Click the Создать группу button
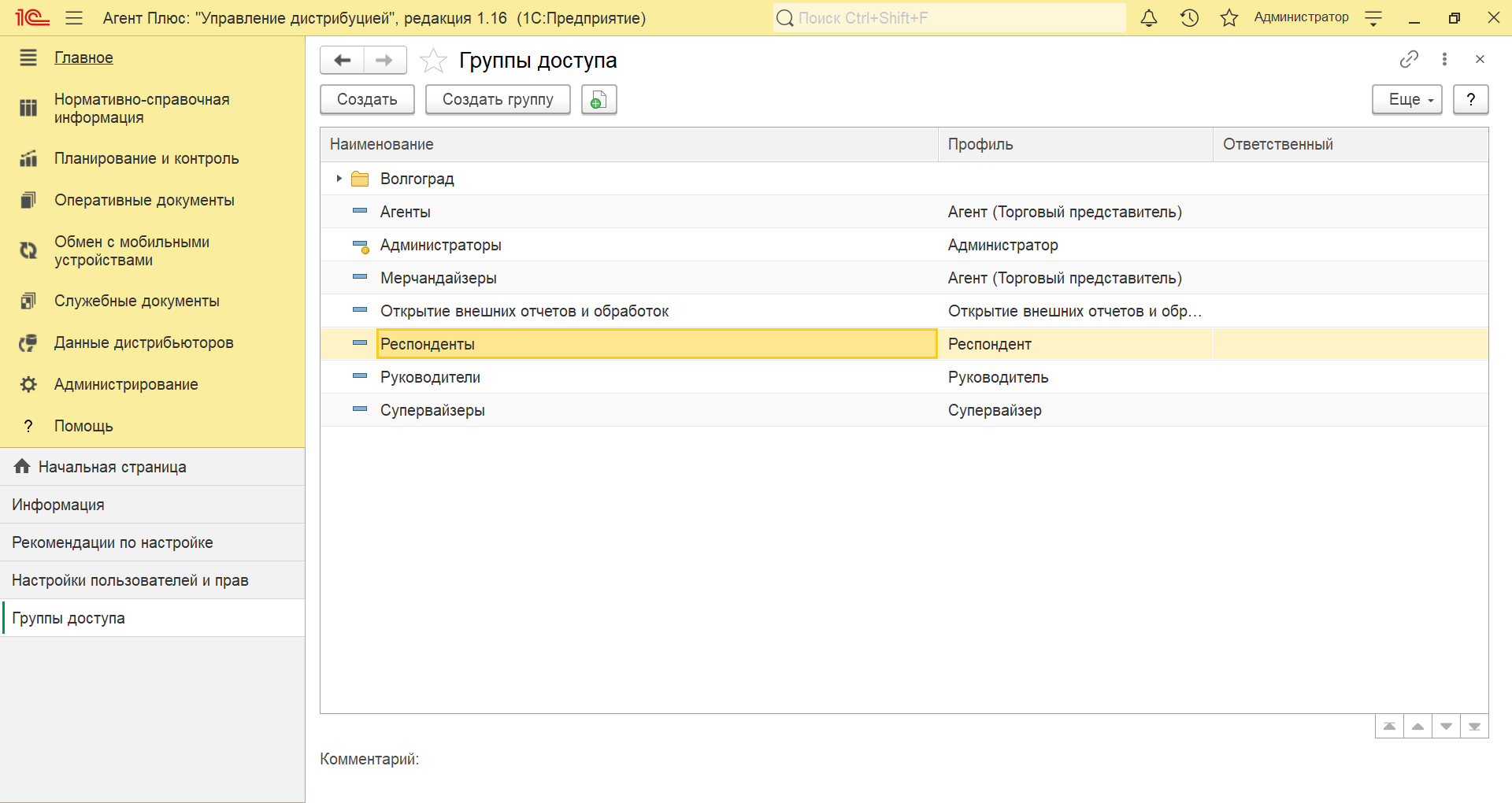 point(498,99)
